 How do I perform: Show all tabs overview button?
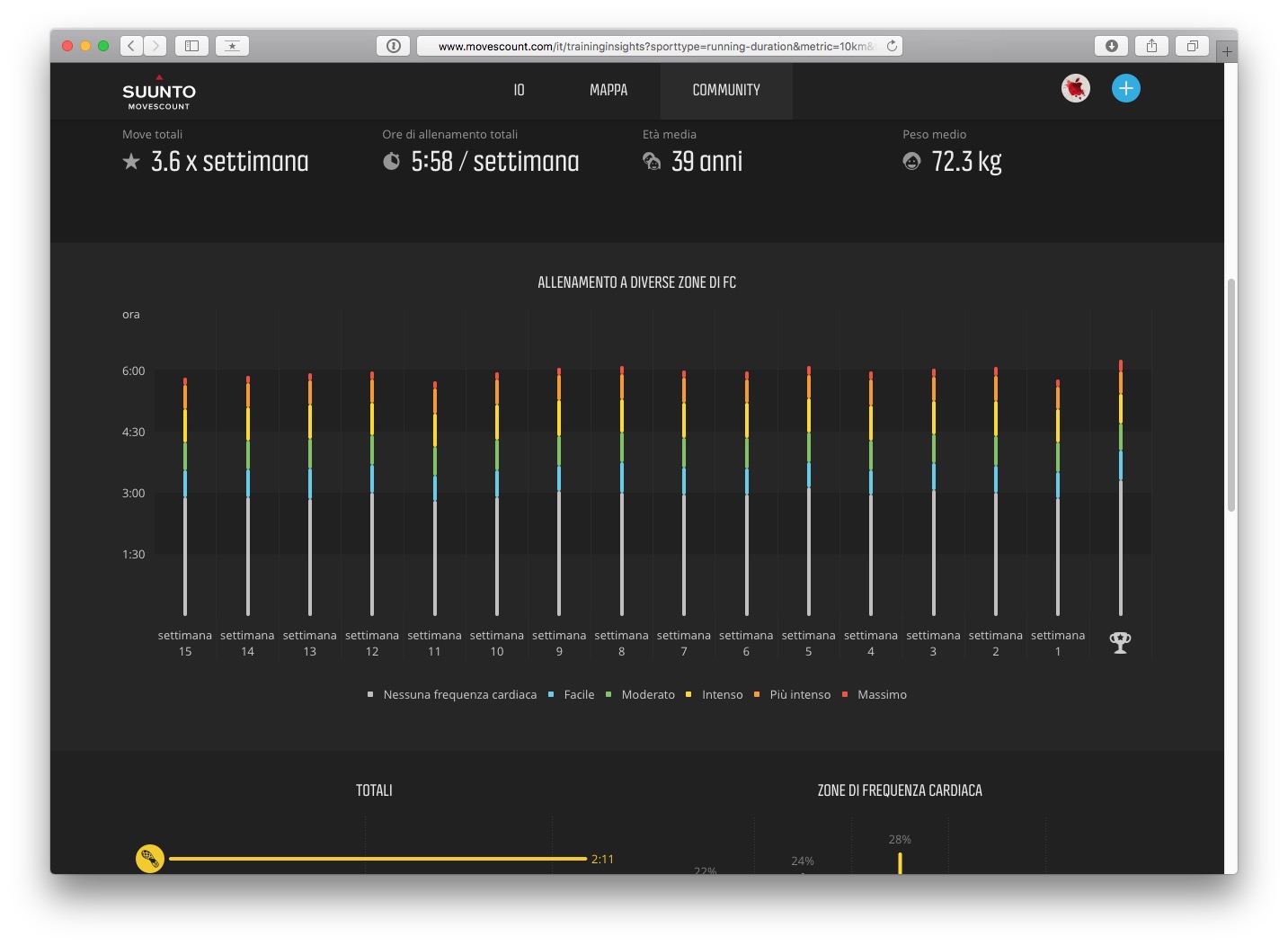click(x=1192, y=46)
